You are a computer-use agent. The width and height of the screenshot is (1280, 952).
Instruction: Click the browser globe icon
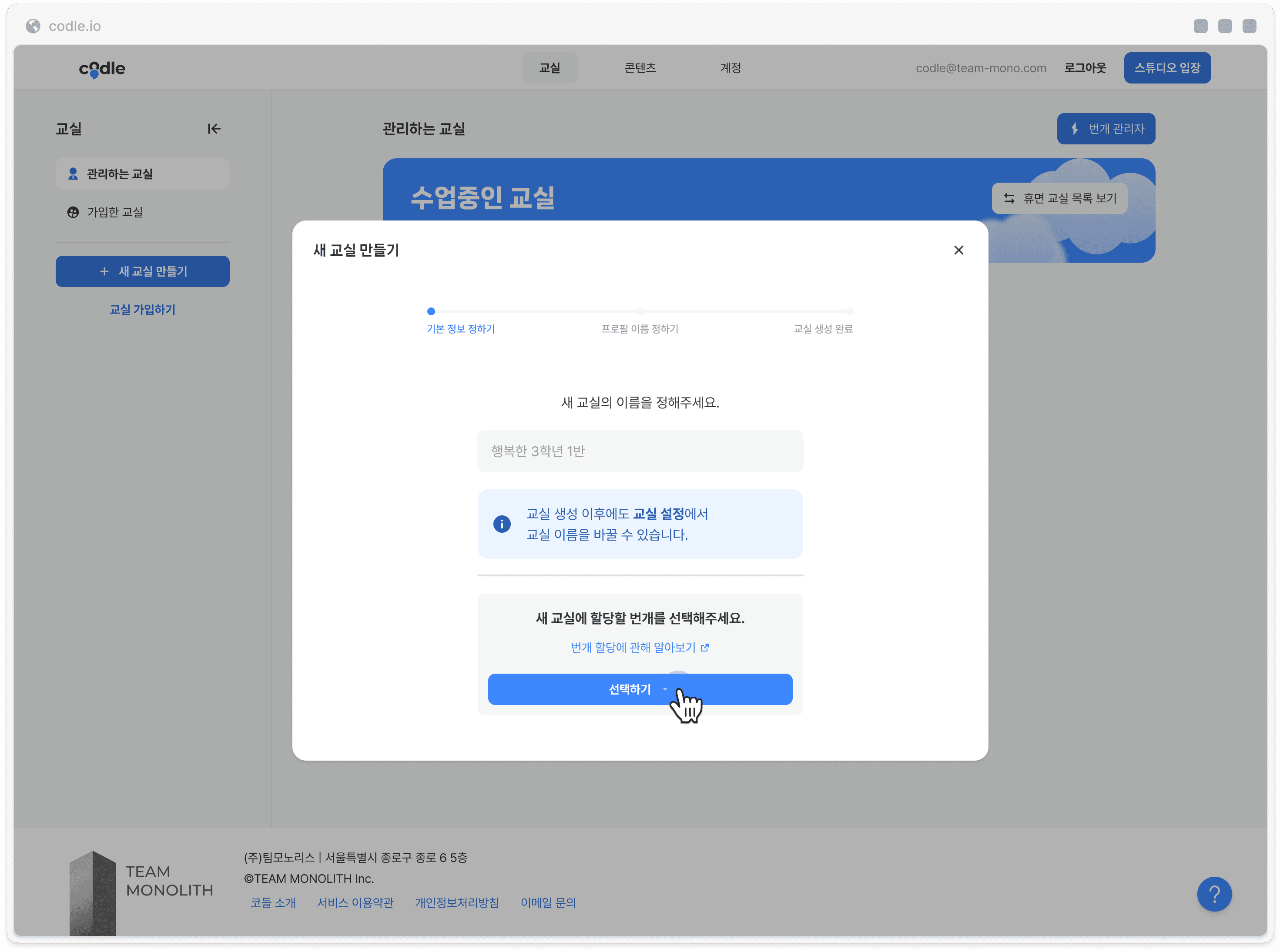34,26
